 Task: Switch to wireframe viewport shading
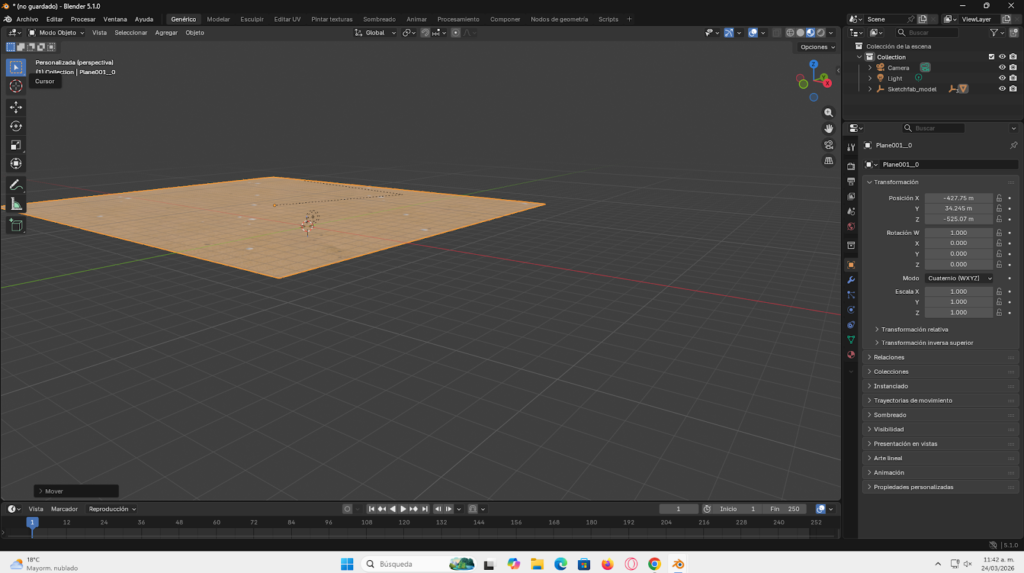[x=790, y=33]
